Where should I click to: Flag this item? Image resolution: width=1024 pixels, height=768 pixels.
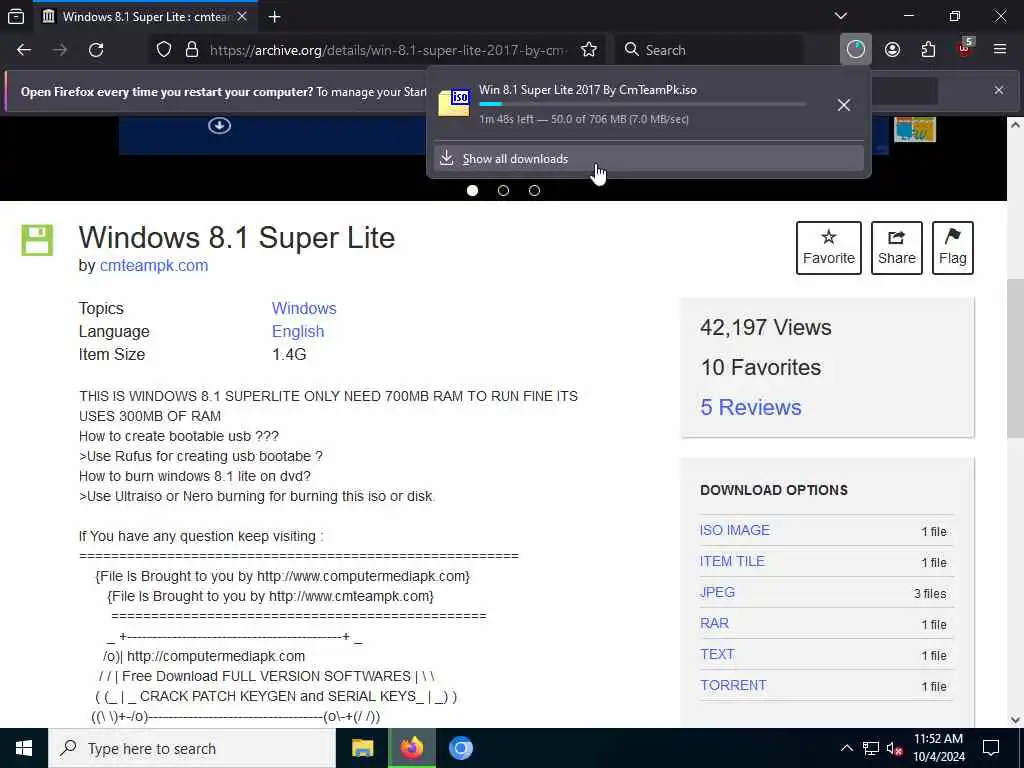953,248
